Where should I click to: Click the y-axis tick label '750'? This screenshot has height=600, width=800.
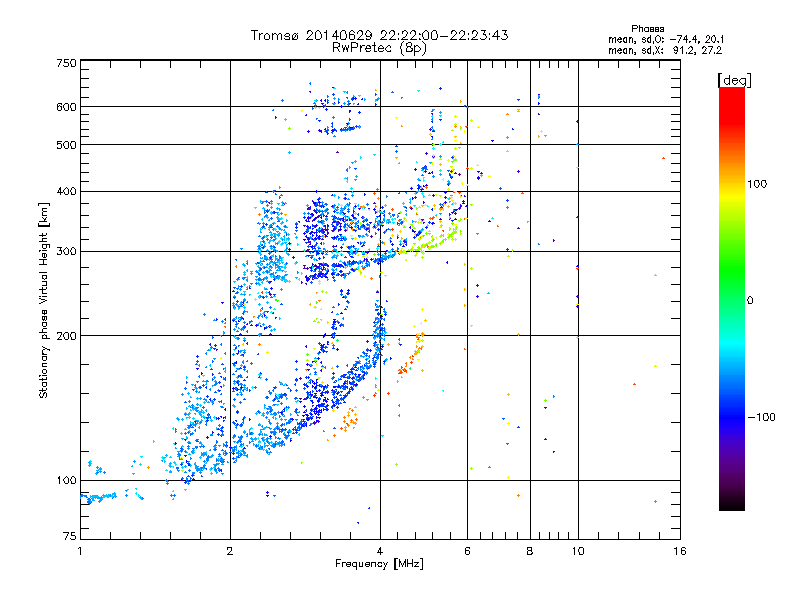(x=66, y=63)
